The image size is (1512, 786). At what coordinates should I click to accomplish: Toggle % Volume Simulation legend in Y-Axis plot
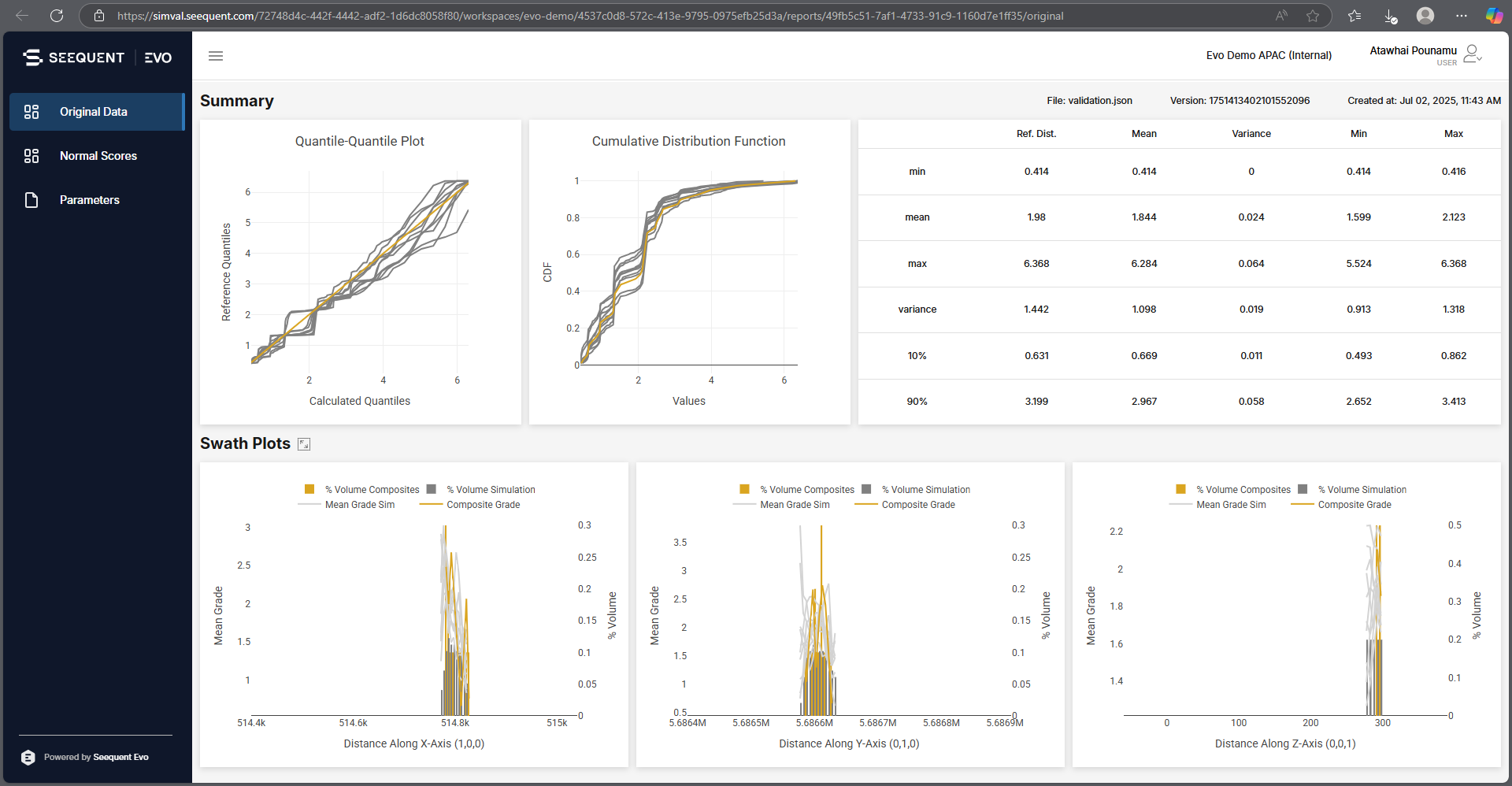click(917, 490)
